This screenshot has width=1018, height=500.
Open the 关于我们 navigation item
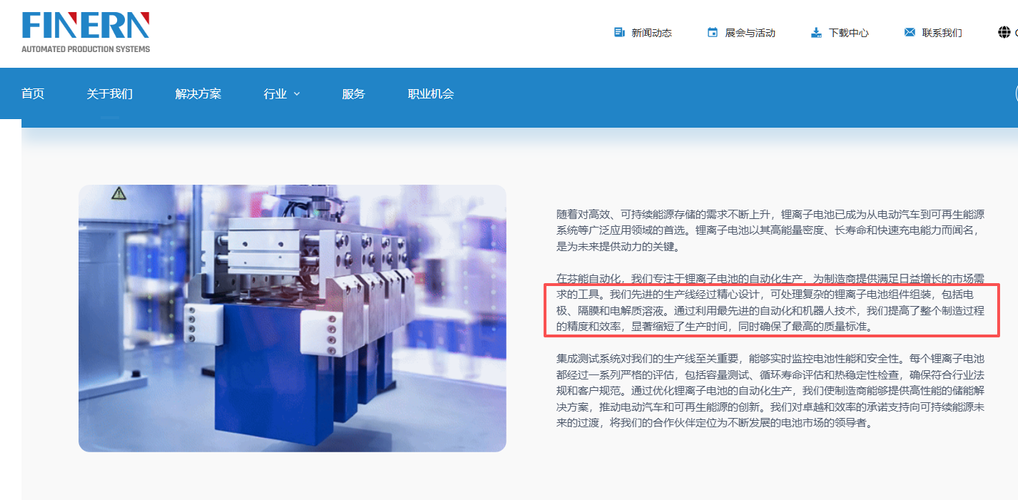[110, 94]
